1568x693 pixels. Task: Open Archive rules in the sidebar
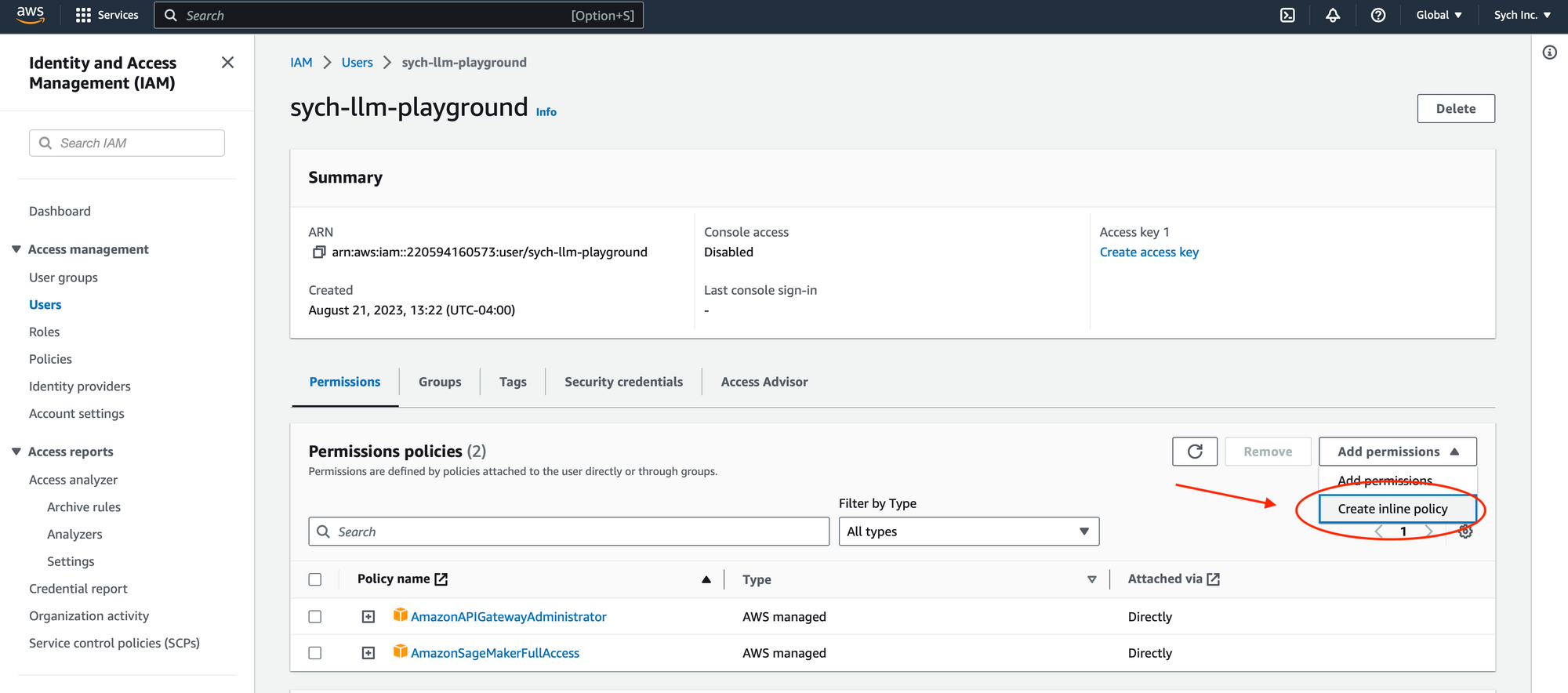pos(84,507)
